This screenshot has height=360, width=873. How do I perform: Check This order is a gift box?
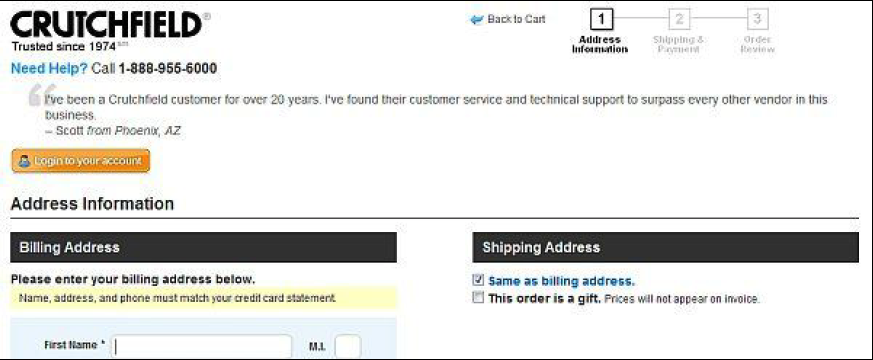click(x=478, y=298)
